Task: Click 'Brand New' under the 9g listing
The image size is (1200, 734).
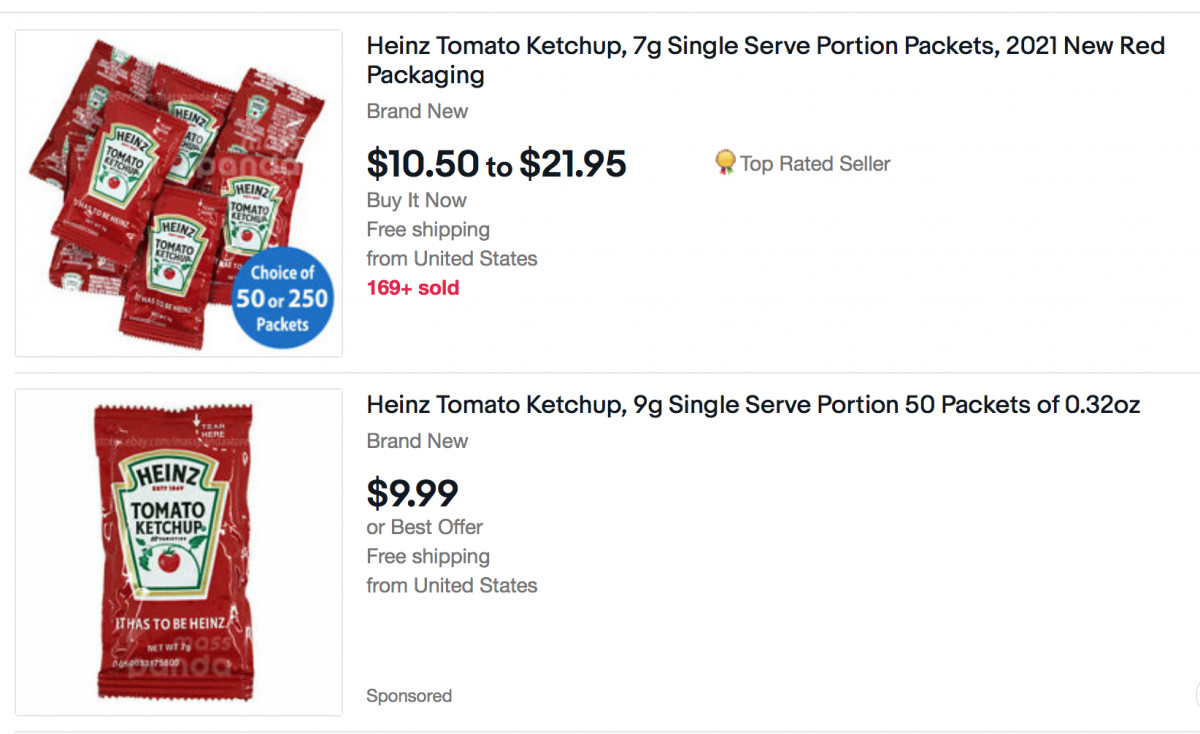Action: (417, 441)
